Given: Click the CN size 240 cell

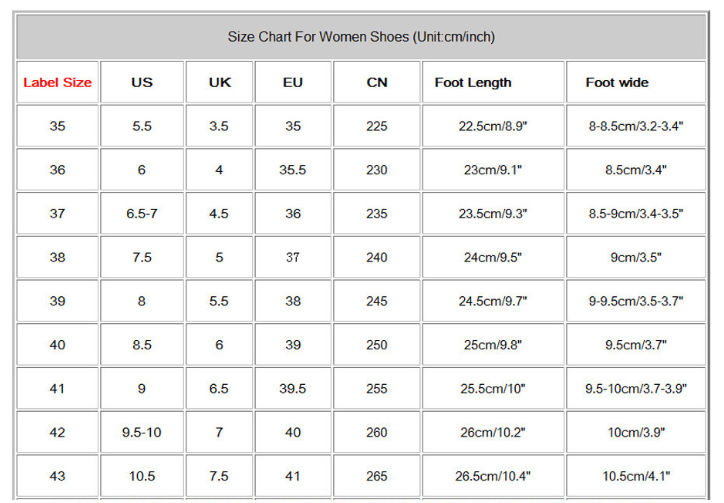Looking at the screenshot, I should pyautogui.click(x=376, y=258).
